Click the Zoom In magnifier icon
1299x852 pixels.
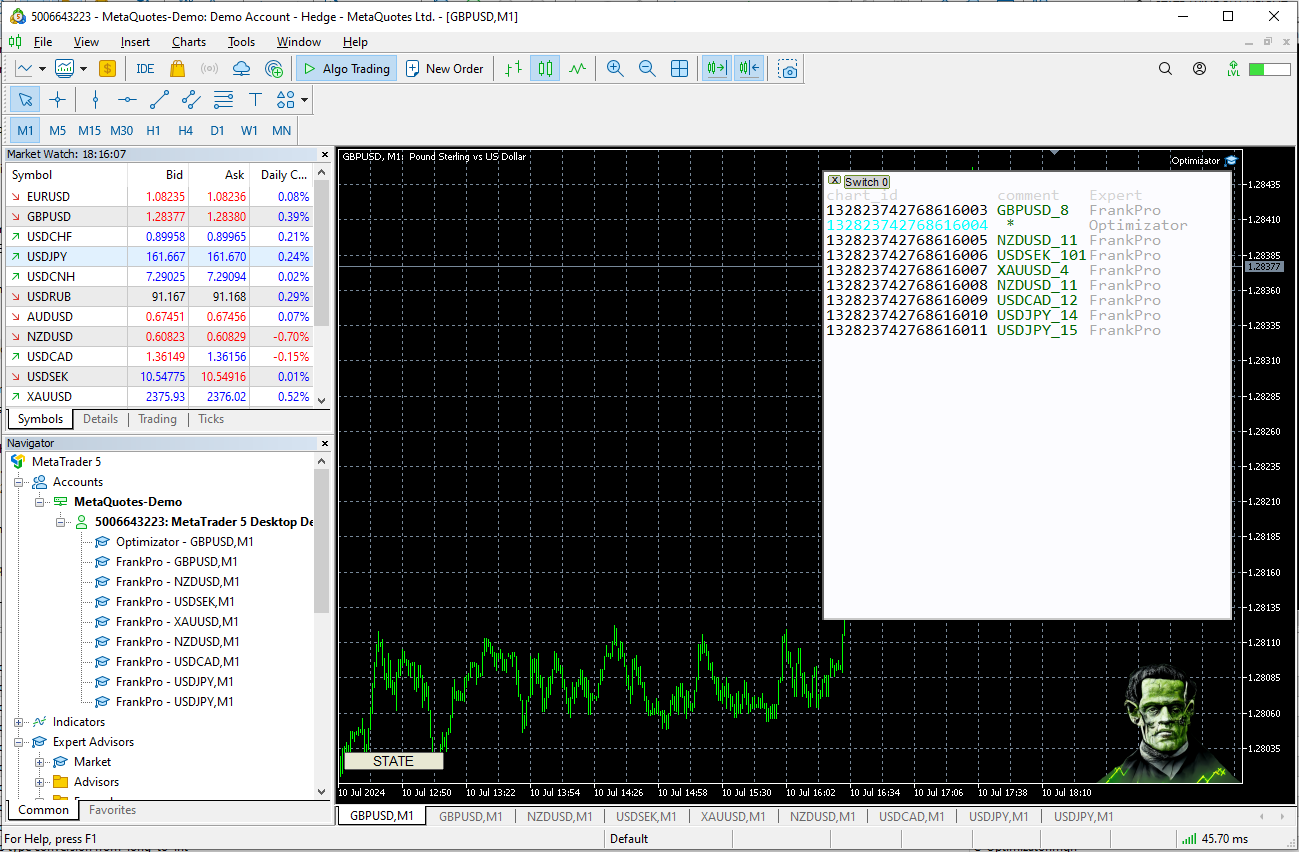[x=615, y=68]
